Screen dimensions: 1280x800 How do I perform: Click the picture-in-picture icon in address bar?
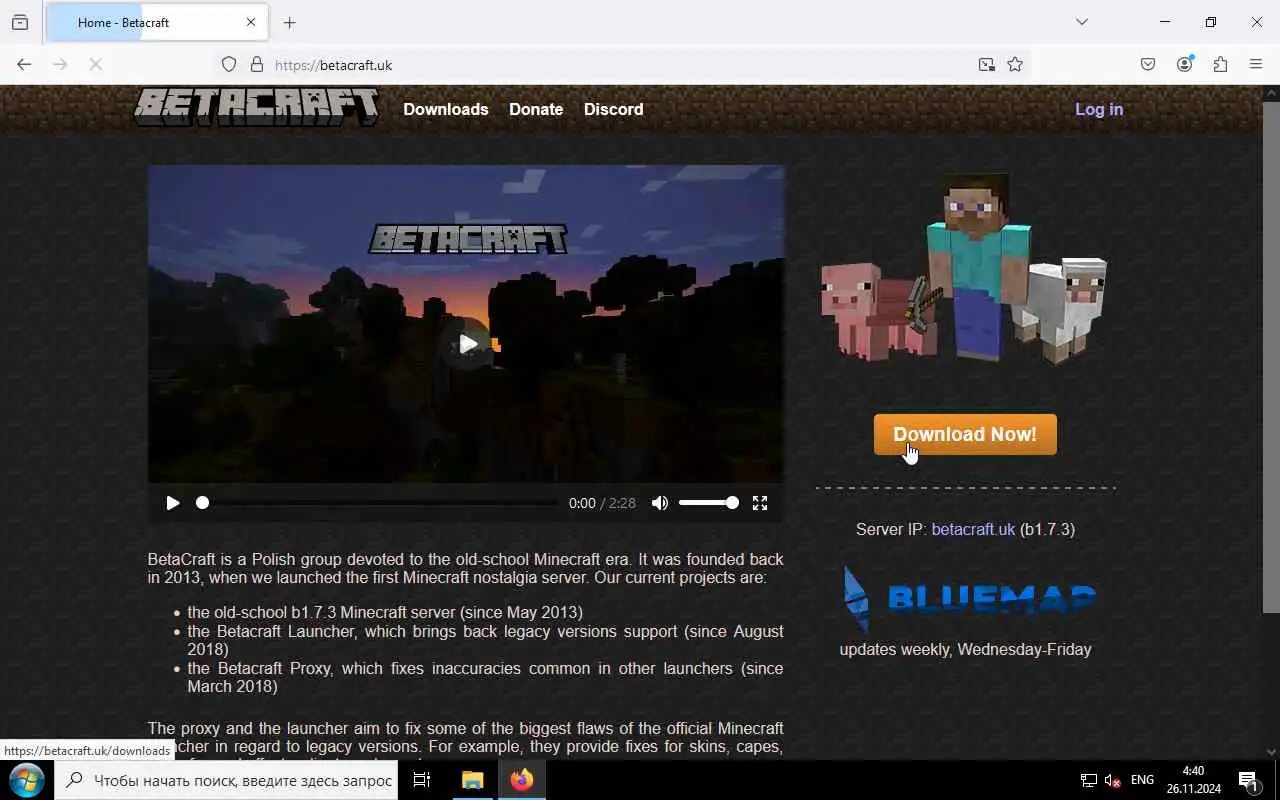point(987,64)
